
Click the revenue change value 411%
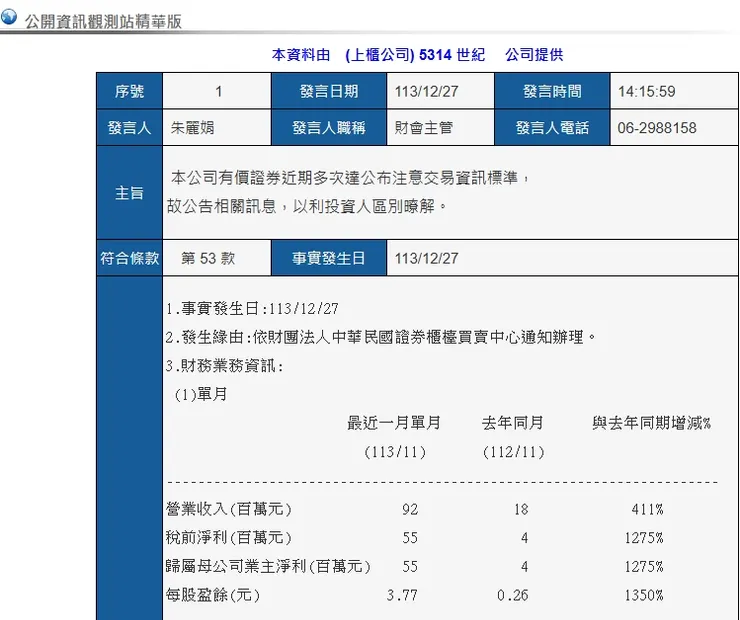tap(648, 509)
